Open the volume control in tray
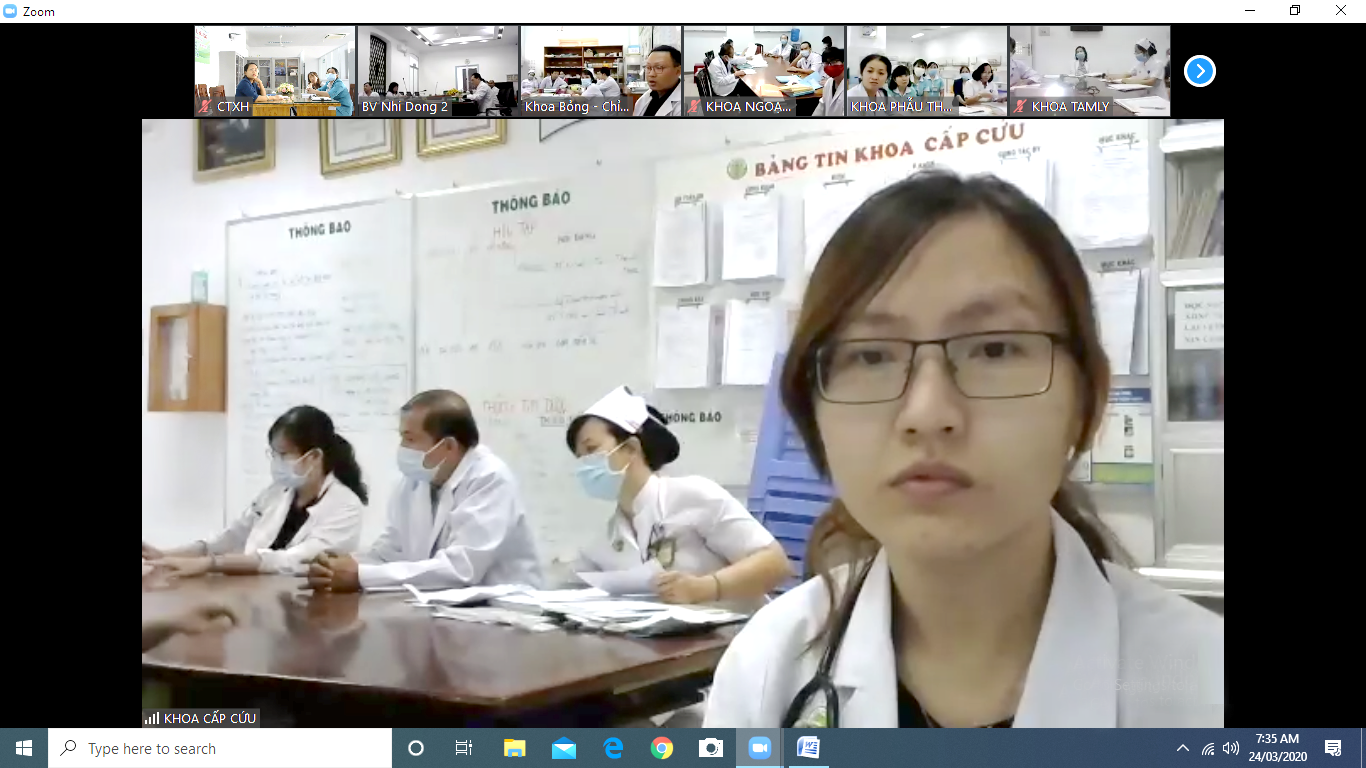Viewport: 1366px width, 768px height. point(1231,748)
